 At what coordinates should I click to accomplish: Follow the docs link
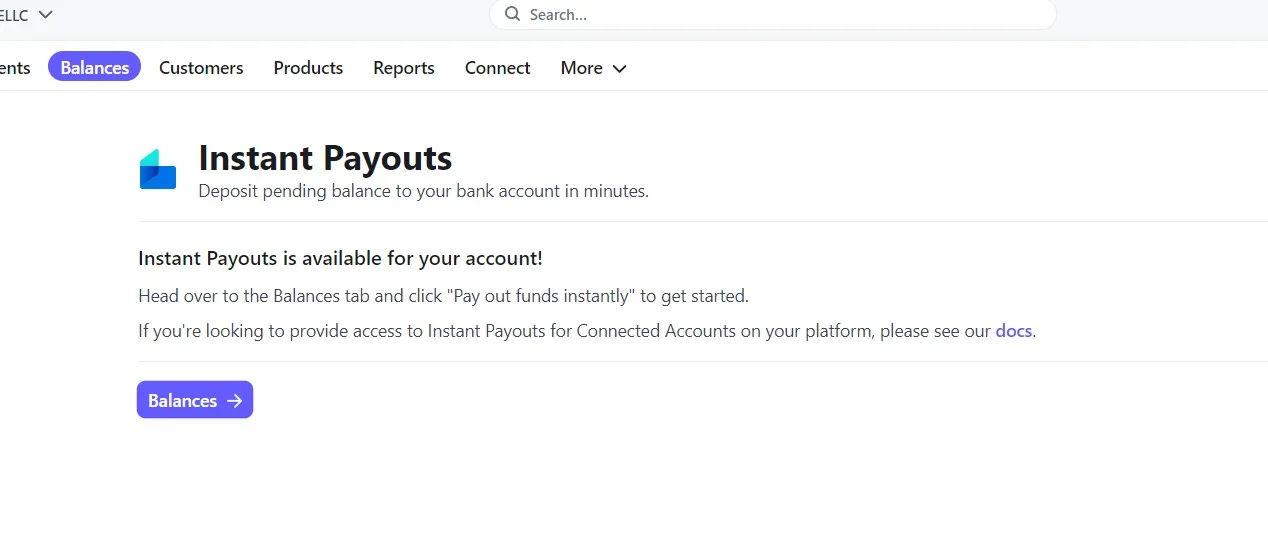click(1013, 331)
